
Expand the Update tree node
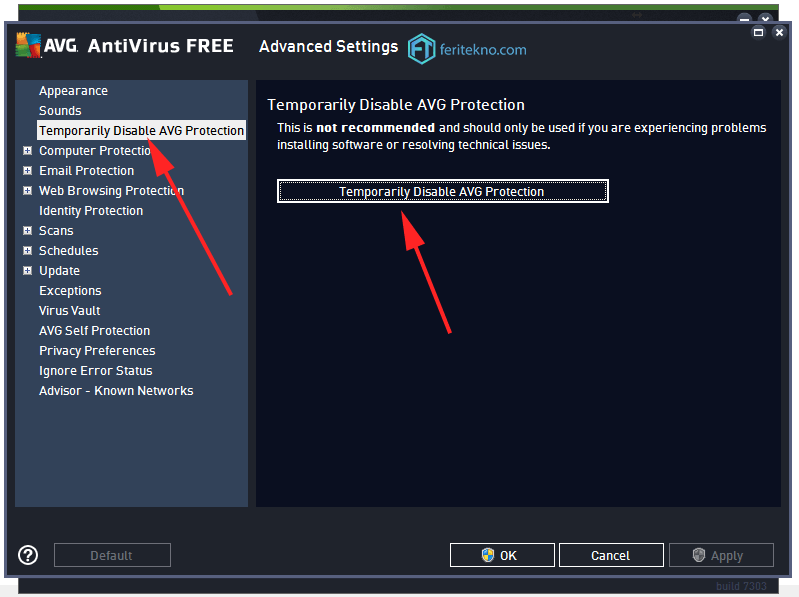28,270
